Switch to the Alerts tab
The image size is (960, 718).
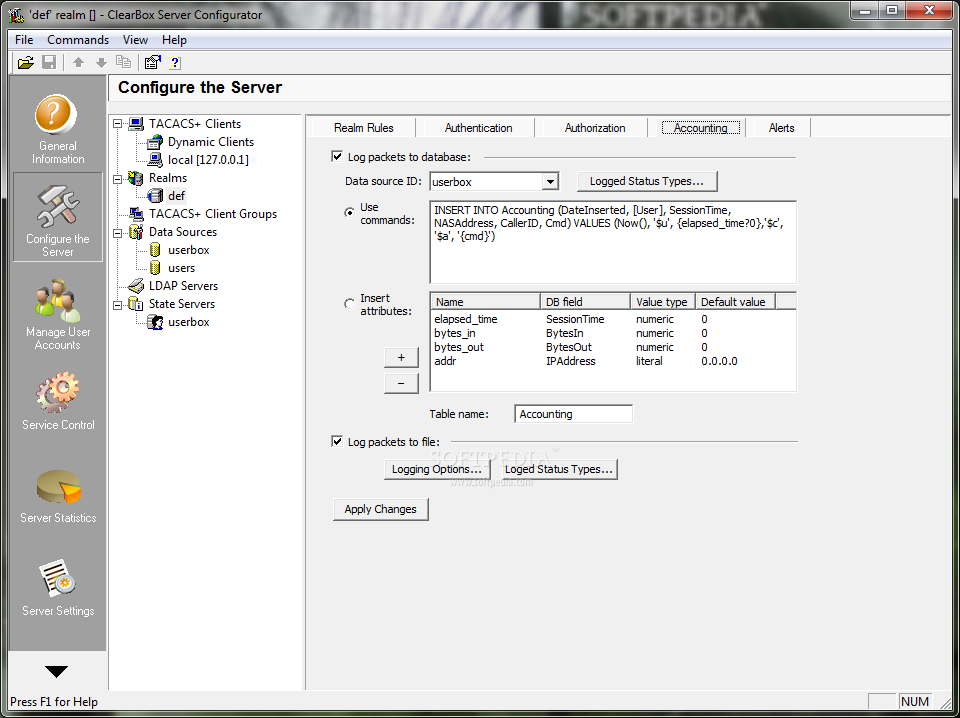pos(781,128)
